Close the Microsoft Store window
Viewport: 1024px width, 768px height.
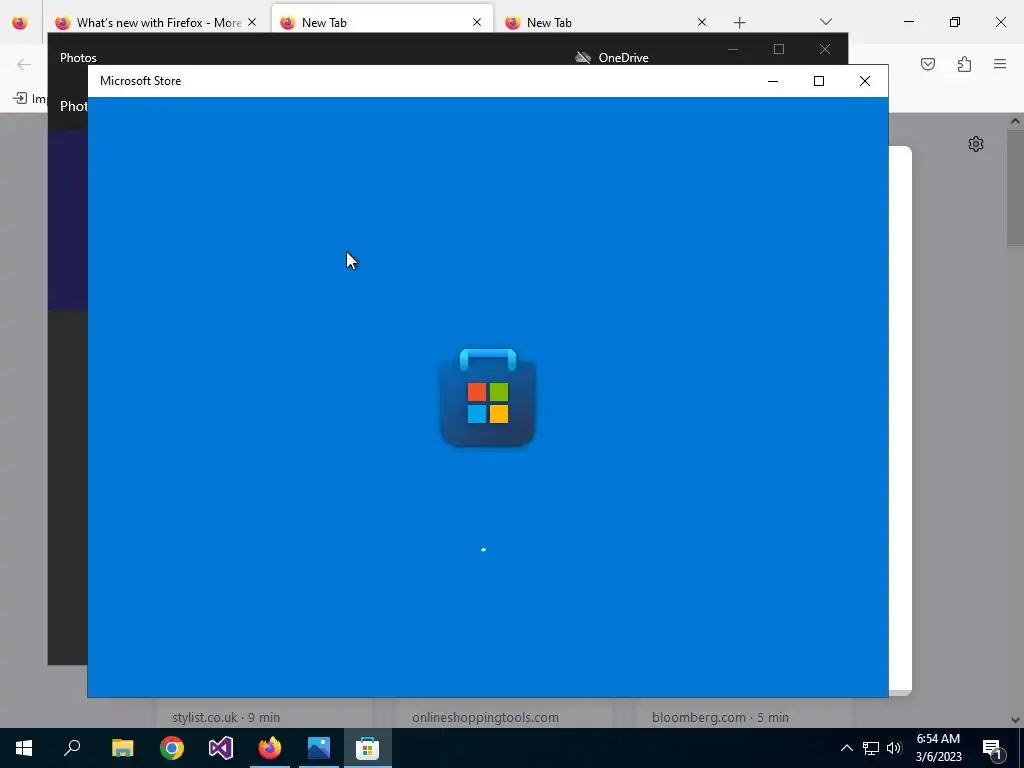[x=865, y=81]
